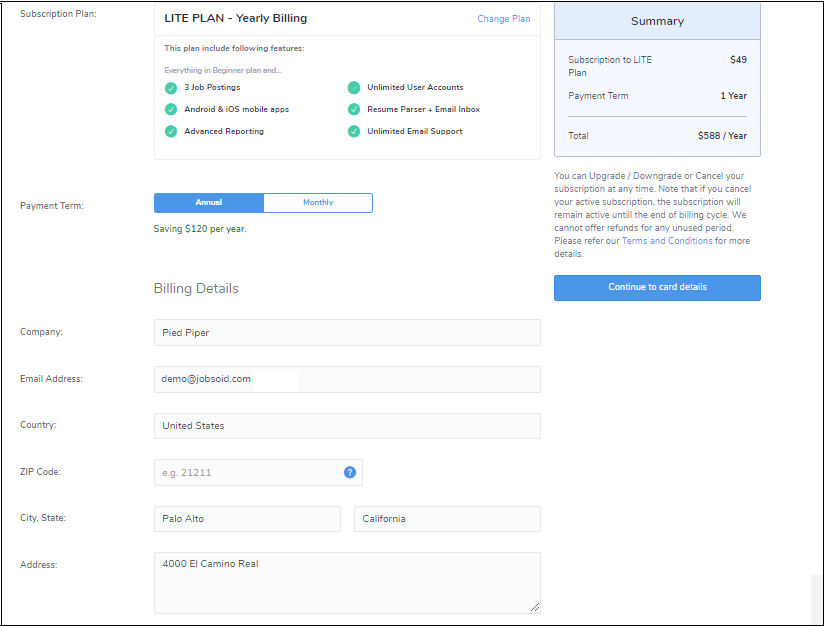Click the green checkmark beside 3 Job Postings
This screenshot has width=824, height=626.
point(171,88)
